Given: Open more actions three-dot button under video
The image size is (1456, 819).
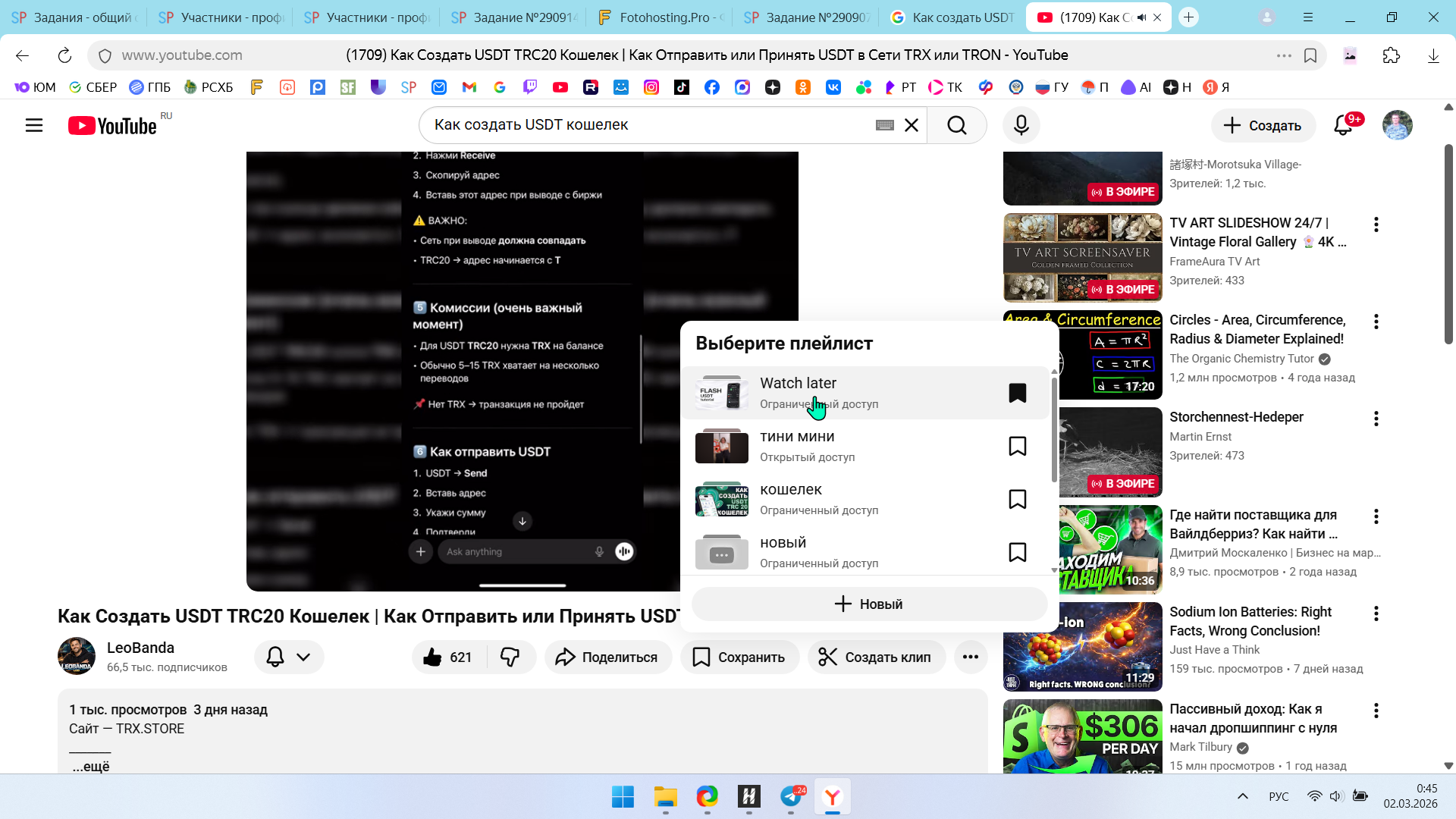Looking at the screenshot, I should (970, 657).
